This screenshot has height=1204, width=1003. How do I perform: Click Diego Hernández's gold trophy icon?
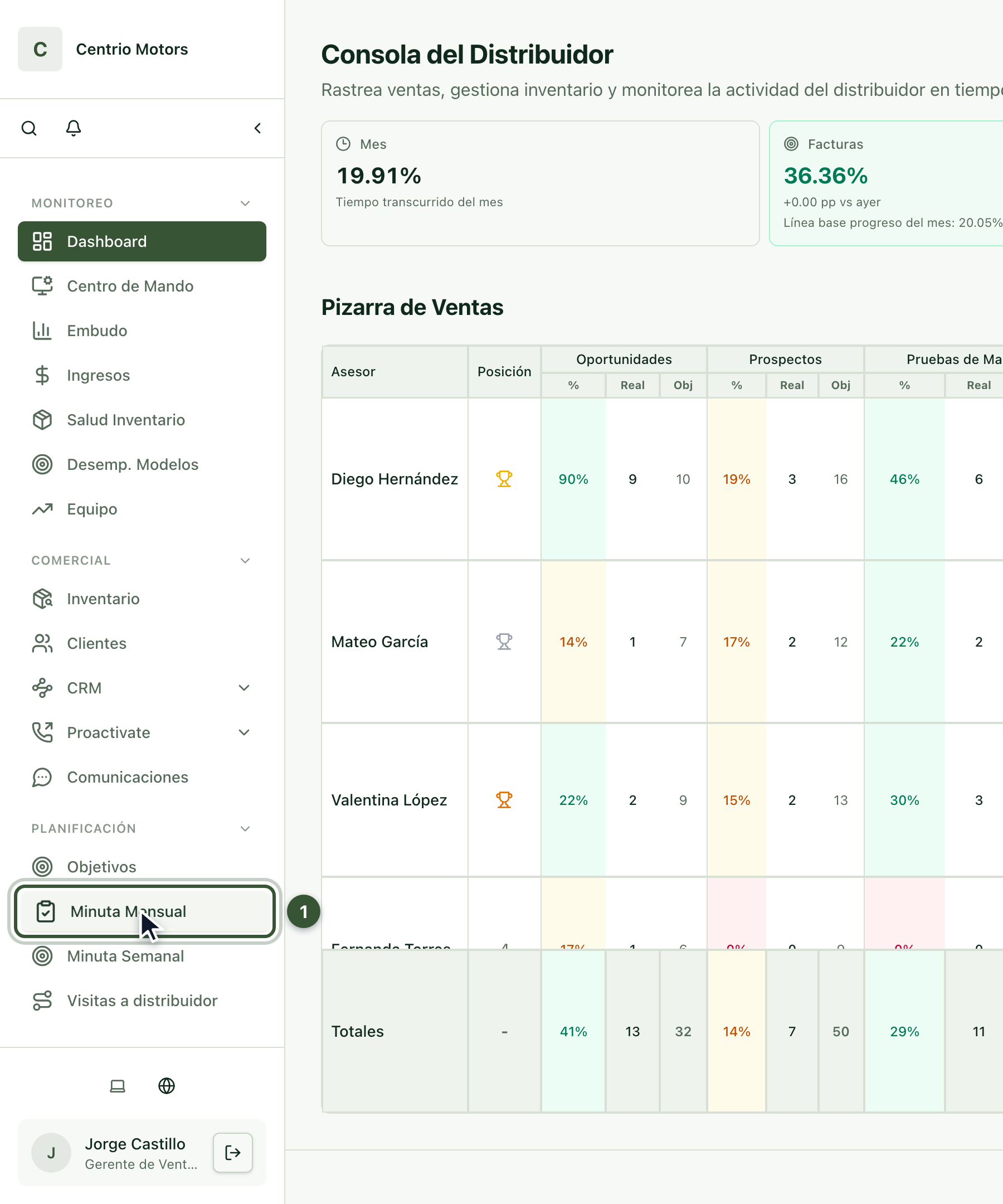pos(504,479)
